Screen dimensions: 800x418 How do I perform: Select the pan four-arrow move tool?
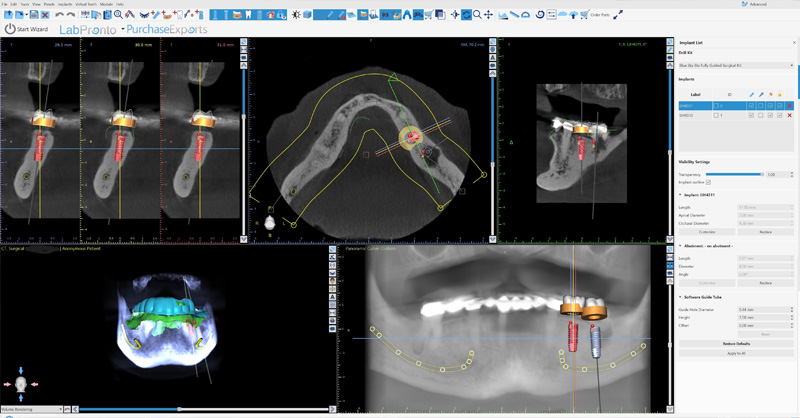pos(488,15)
